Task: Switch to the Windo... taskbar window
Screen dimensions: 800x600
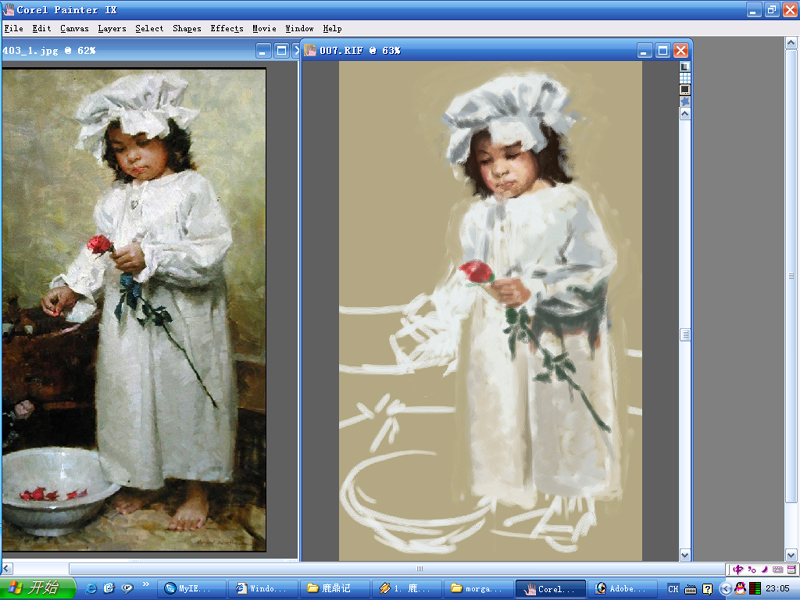Action: click(x=263, y=589)
